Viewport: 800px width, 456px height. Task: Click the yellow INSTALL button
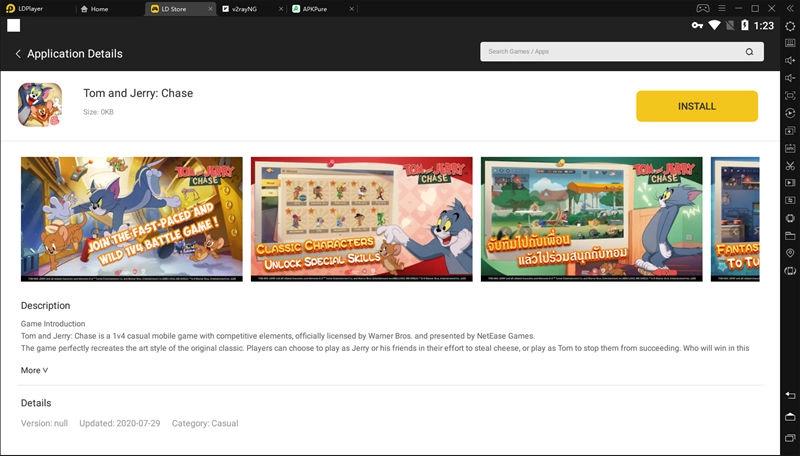[x=696, y=106]
